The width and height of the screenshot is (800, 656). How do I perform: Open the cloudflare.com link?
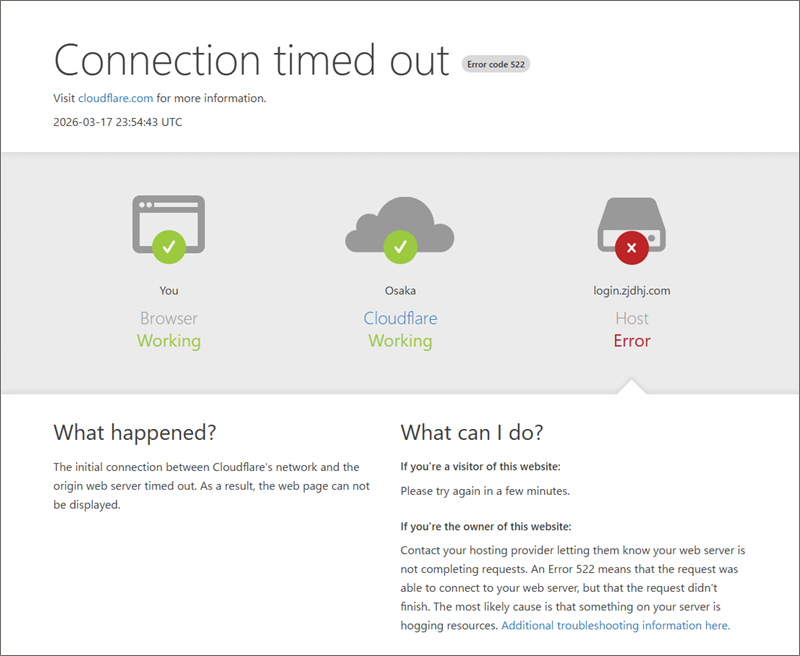(115, 98)
